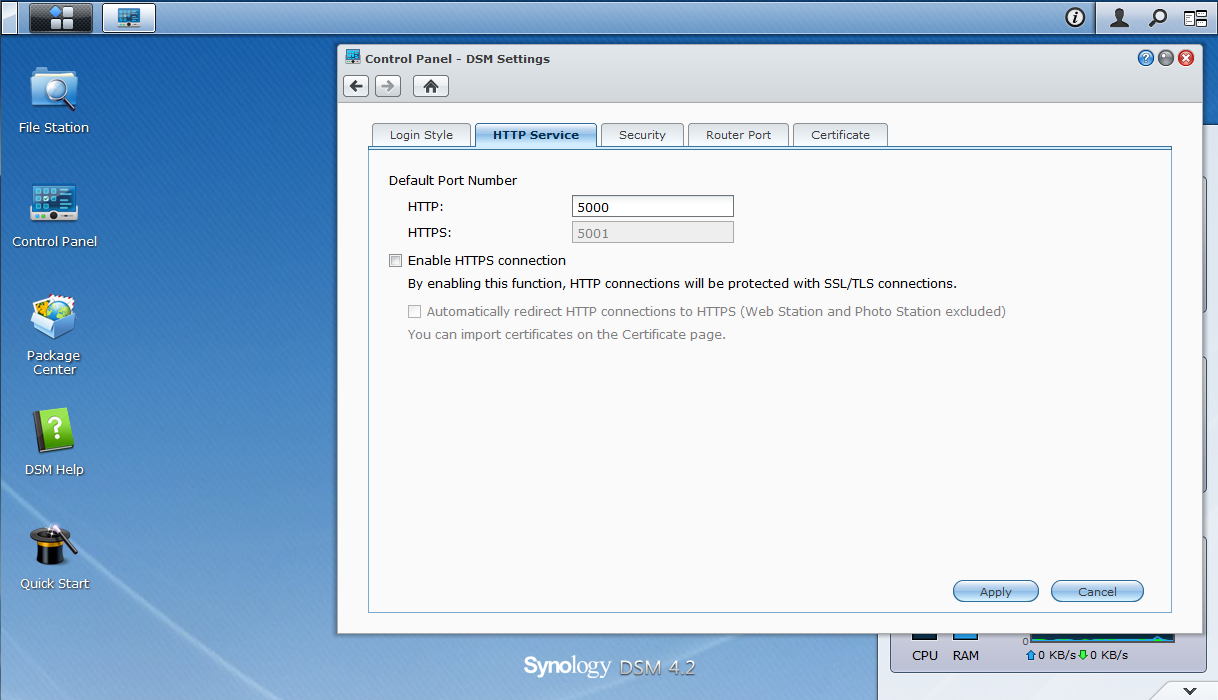Open help for DSM Settings window
1218x700 pixels.
[x=1146, y=58]
